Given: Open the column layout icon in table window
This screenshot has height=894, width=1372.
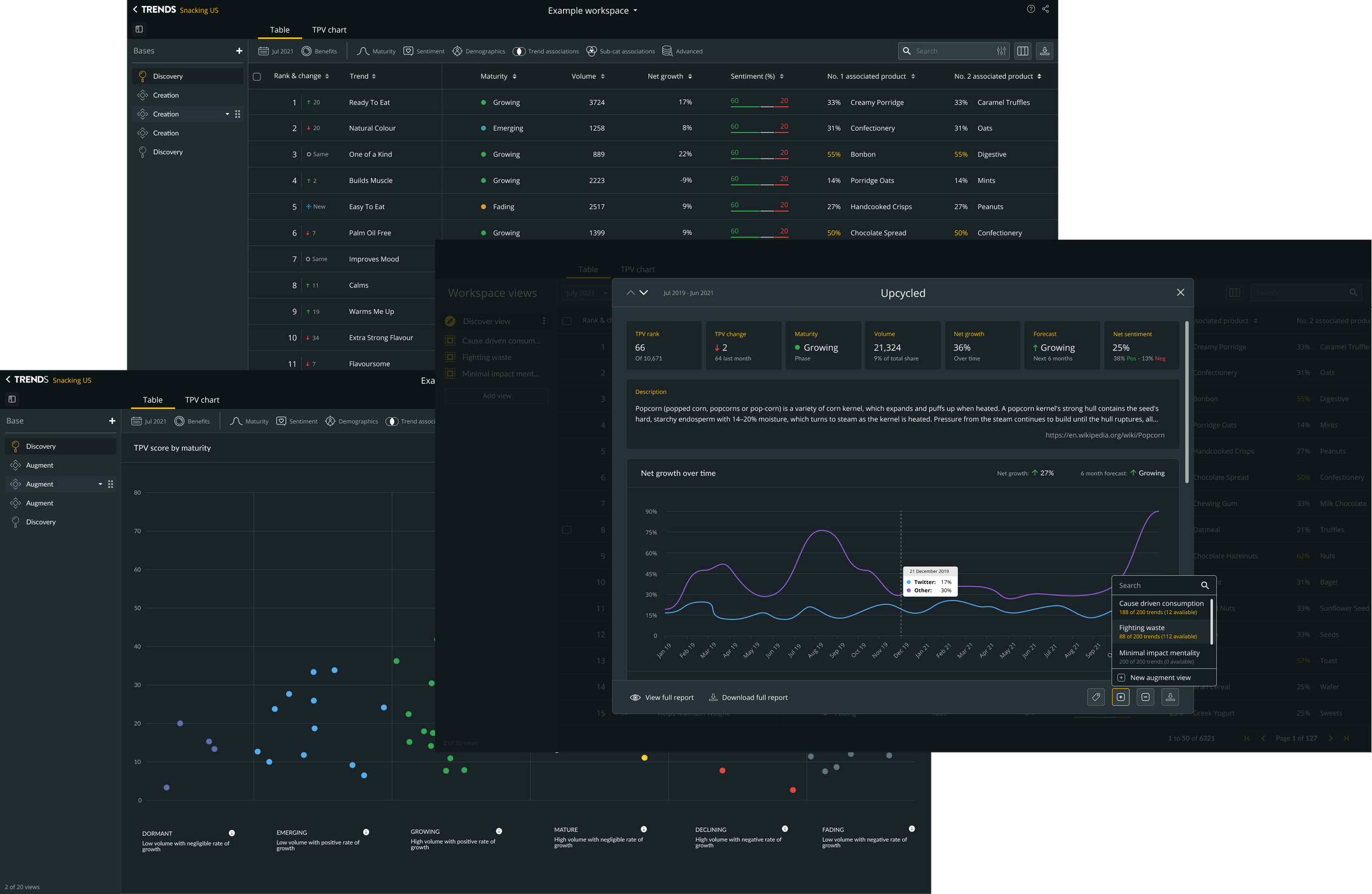Looking at the screenshot, I should tap(1022, 50).
